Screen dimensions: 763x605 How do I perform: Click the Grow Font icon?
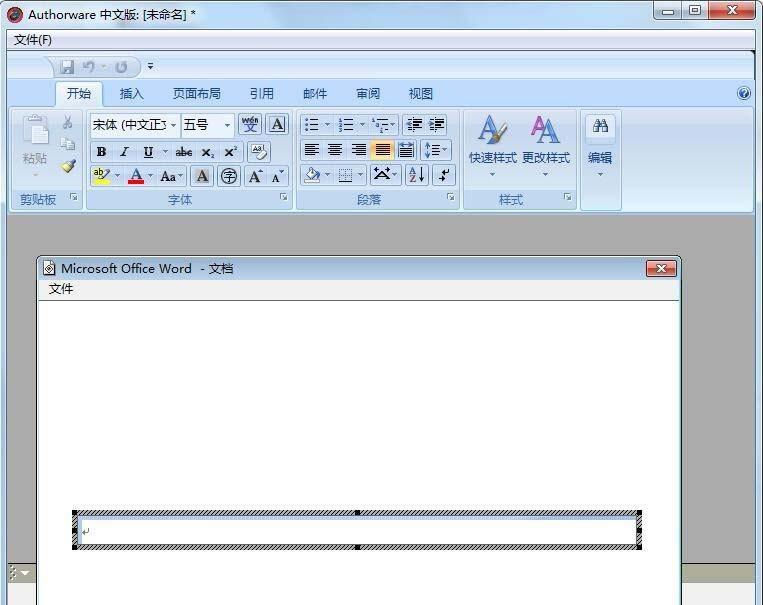point(255,176)
